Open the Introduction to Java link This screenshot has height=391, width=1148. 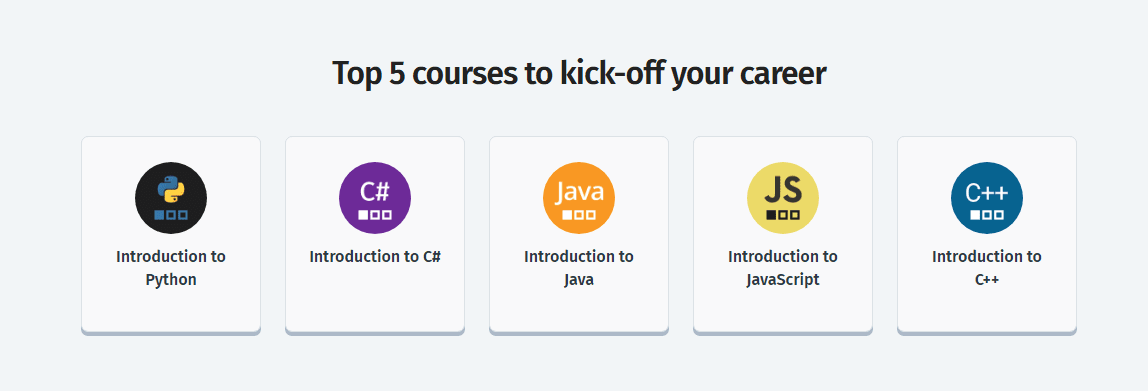point(579,268)
